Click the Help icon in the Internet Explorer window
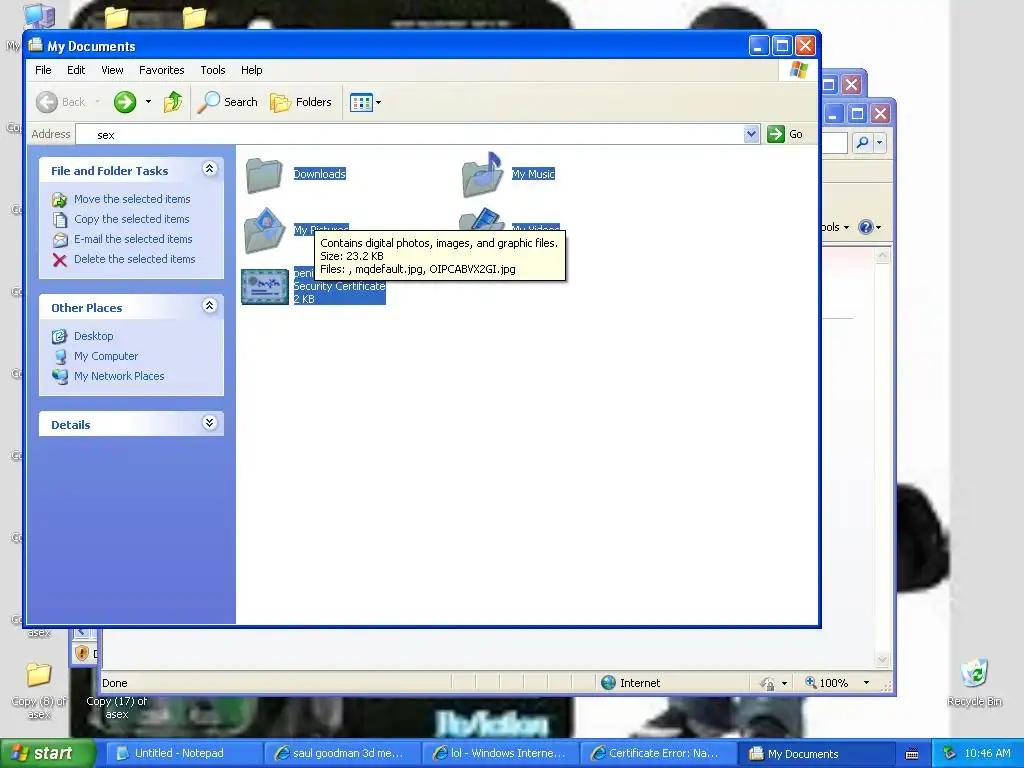Viewport: 1024px width, 768px height. tap(865, 227)
